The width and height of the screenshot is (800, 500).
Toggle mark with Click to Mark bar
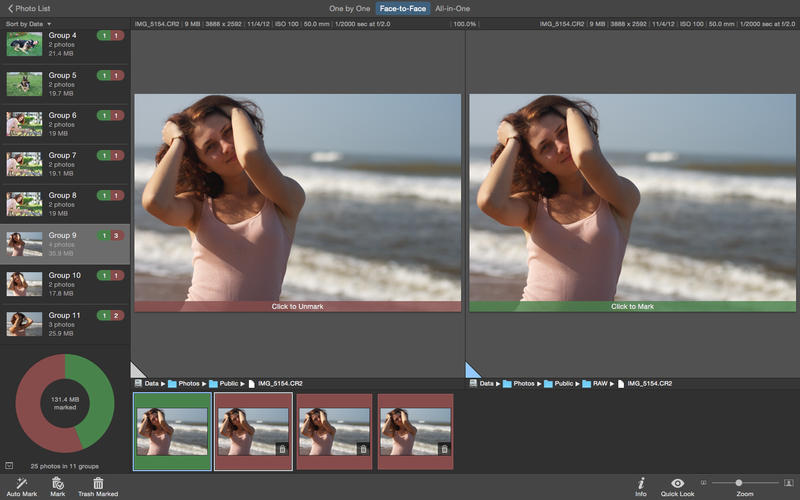(632, 306)
